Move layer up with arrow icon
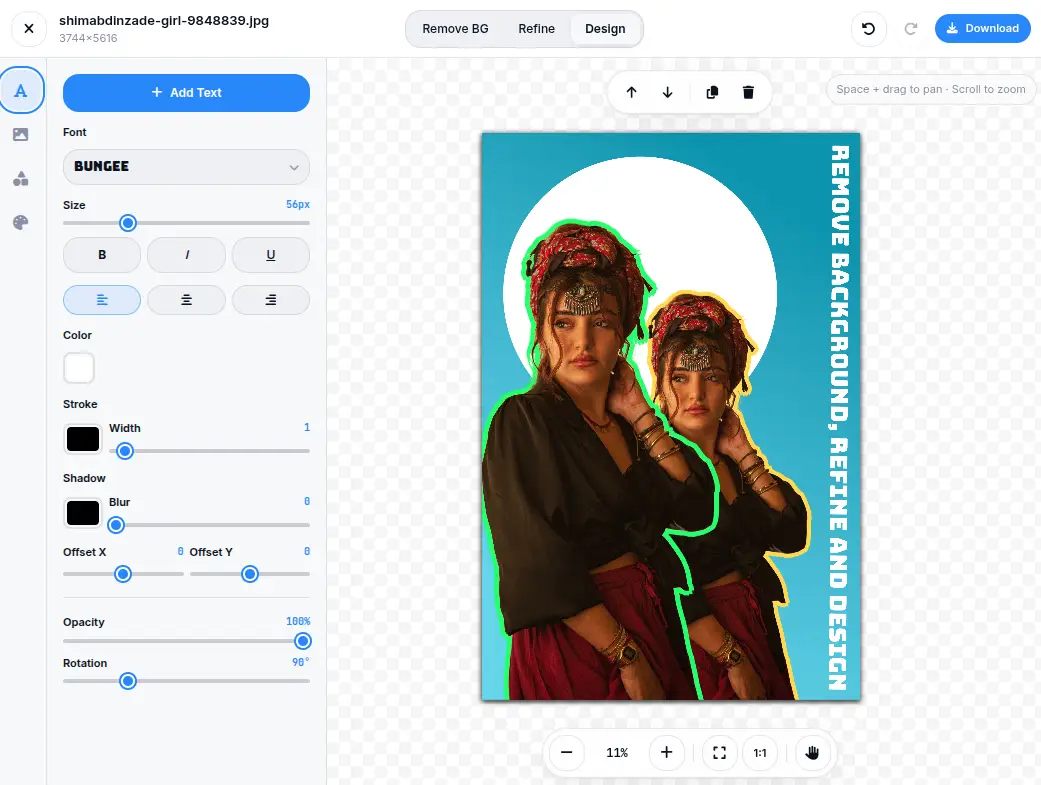The width and height of the screenshot is (1041, 785). (631, 92)
